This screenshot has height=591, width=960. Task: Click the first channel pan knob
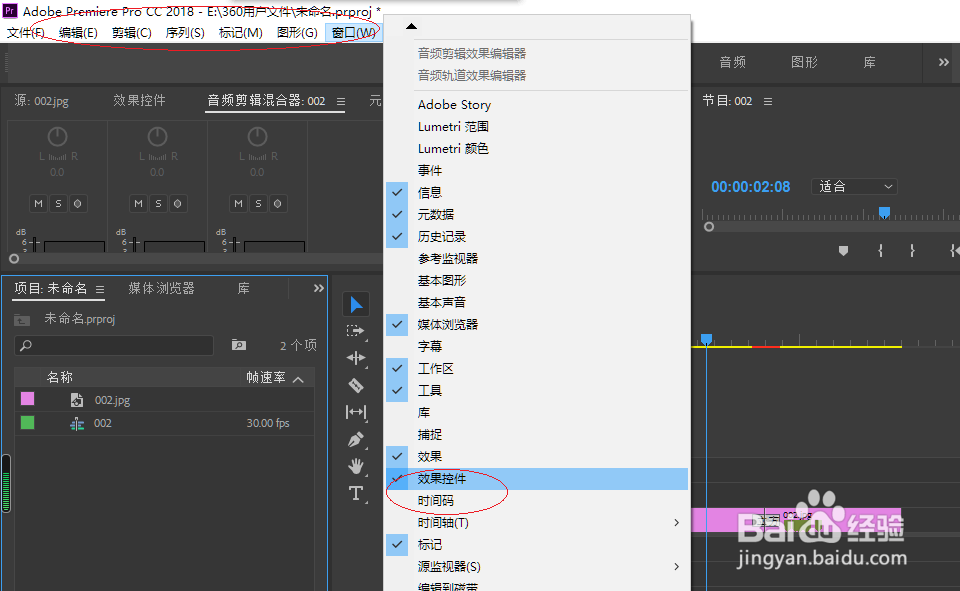[x=58, y=137]
